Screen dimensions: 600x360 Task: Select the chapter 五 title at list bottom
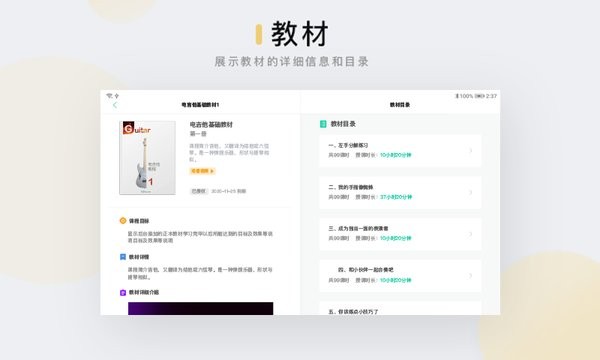(353, 312)
